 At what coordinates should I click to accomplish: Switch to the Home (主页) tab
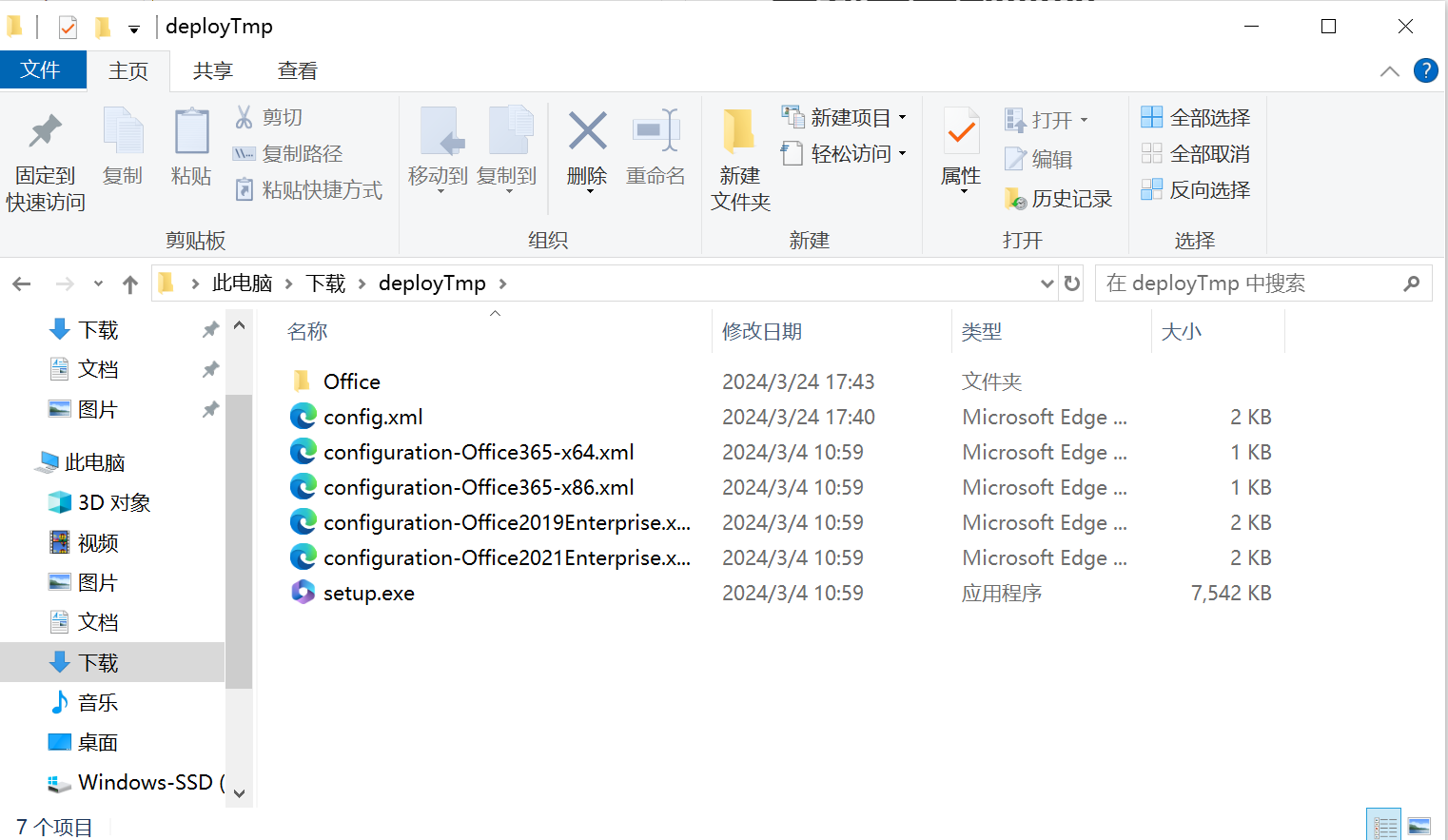coord(128,70)
